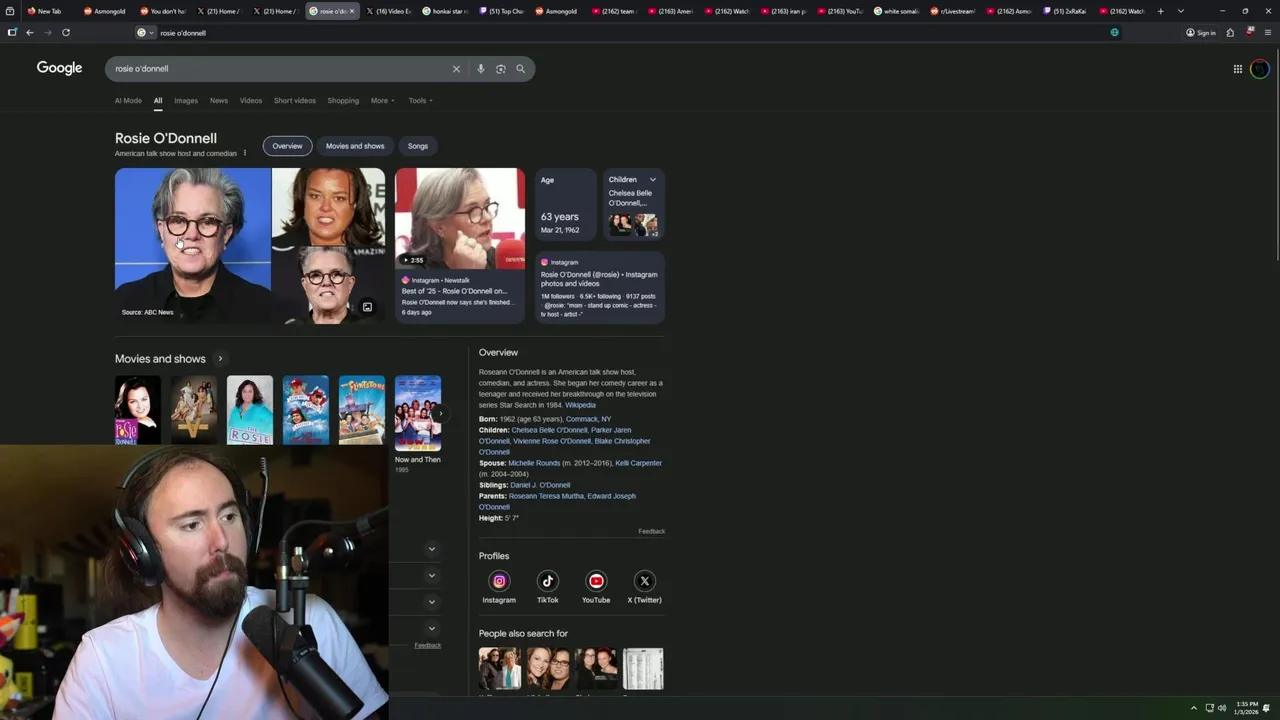Expand the Children card chevron

pyautogui.click(x=653, y=180)
